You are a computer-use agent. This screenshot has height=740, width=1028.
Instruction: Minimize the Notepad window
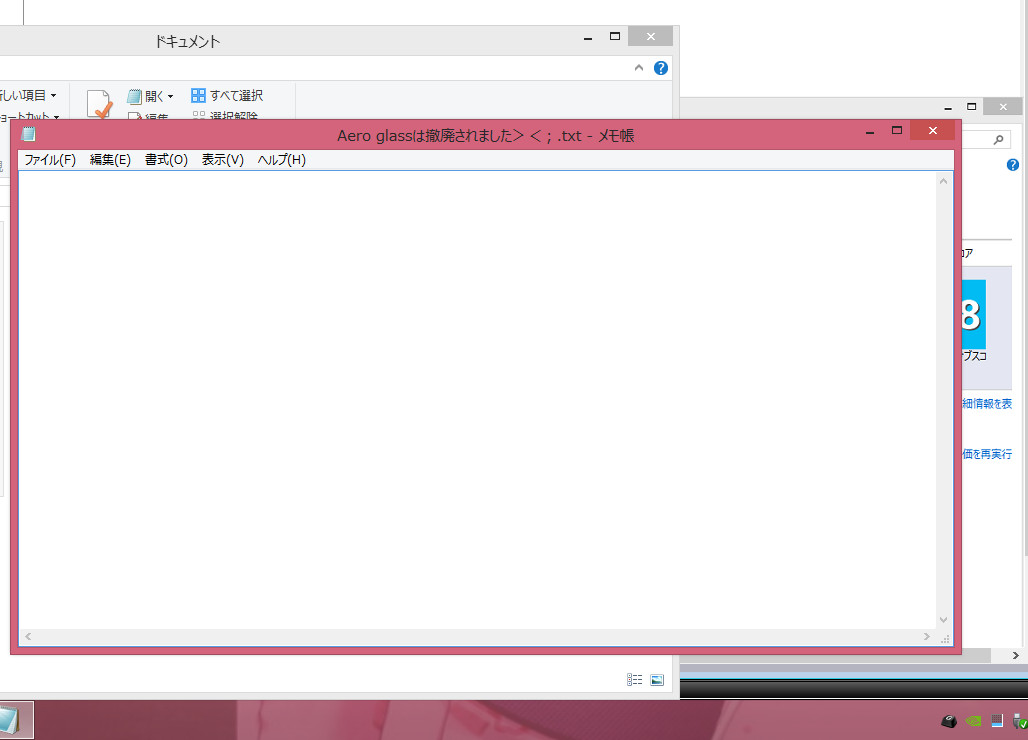870,132
